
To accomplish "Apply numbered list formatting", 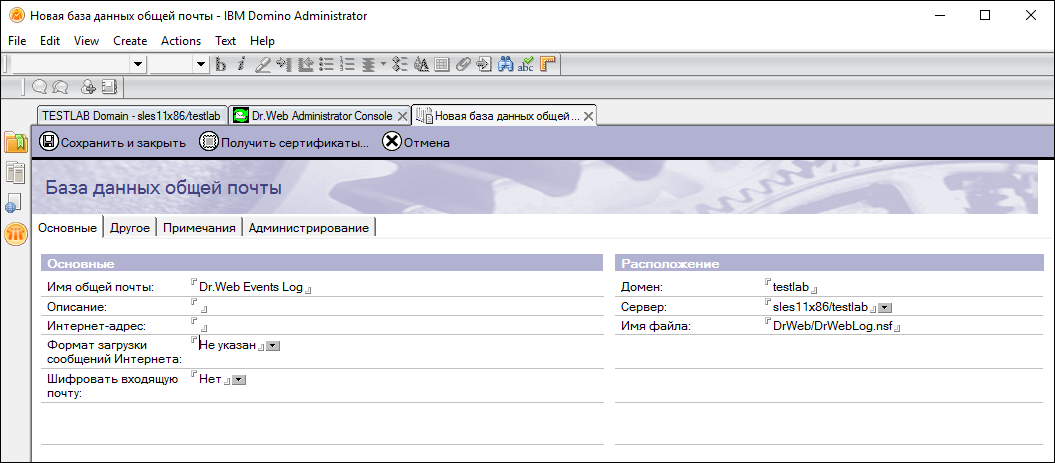I will point(347,64).
